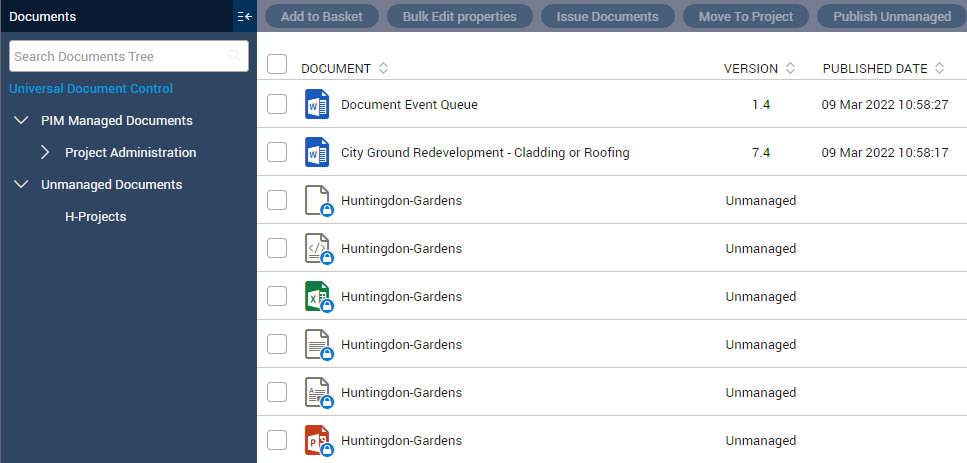Image resolution: width=967 pixels, height=463 pixels.
Task: Sort by the VERSION column arrows
Action: click(790, 68)
